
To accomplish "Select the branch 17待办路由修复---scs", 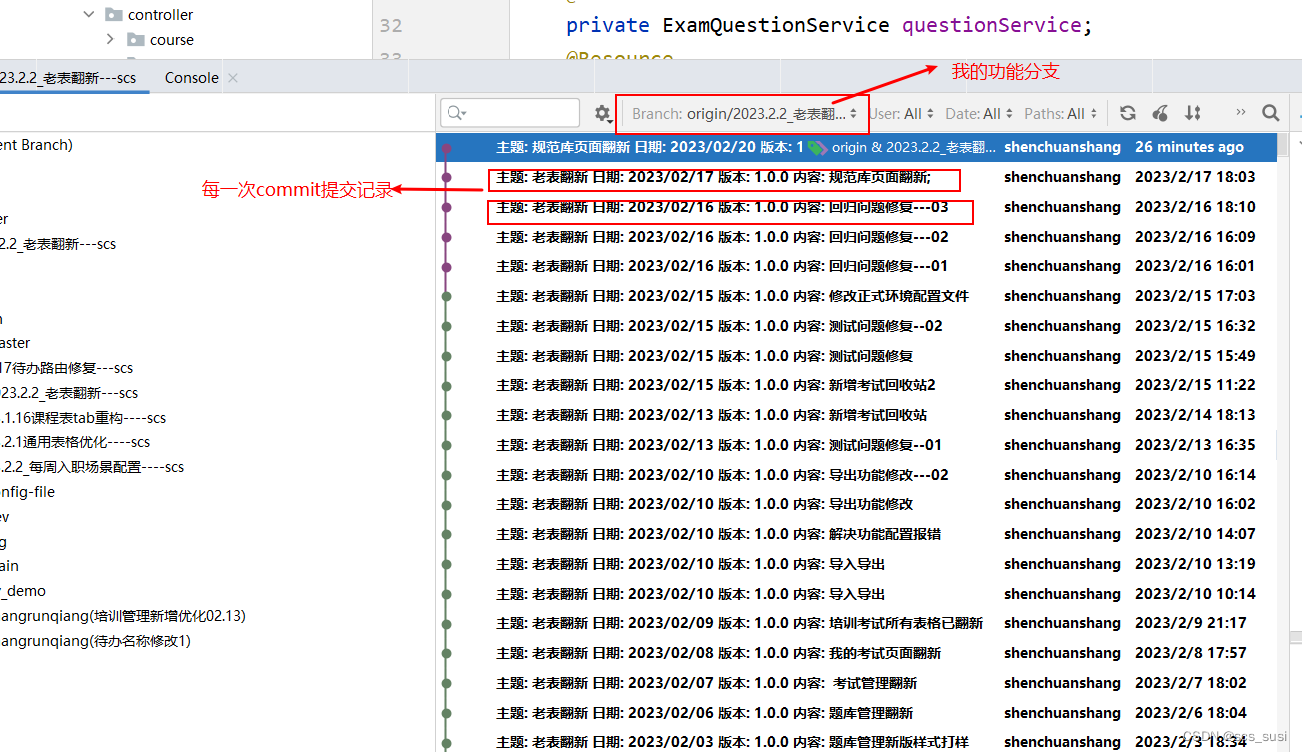I will pyautogui.click(x=67, y=368).
